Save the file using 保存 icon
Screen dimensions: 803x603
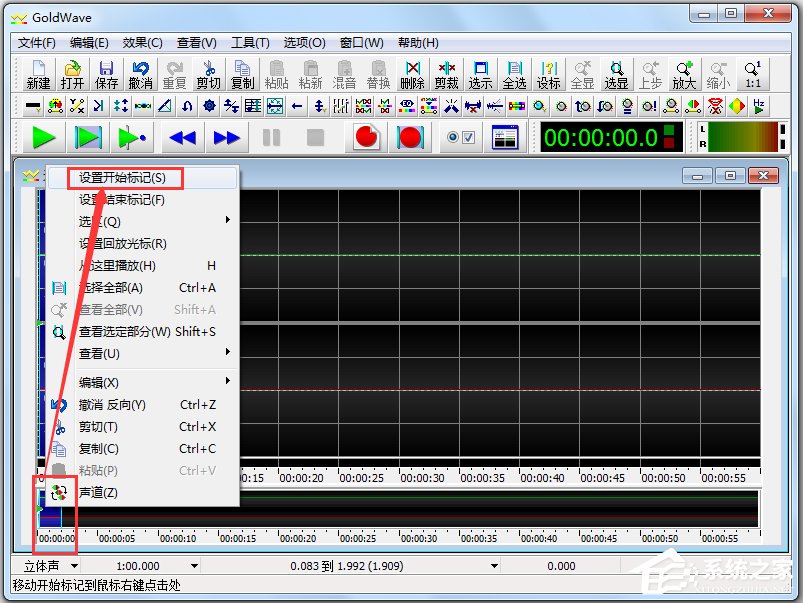[x=106, y=75]
